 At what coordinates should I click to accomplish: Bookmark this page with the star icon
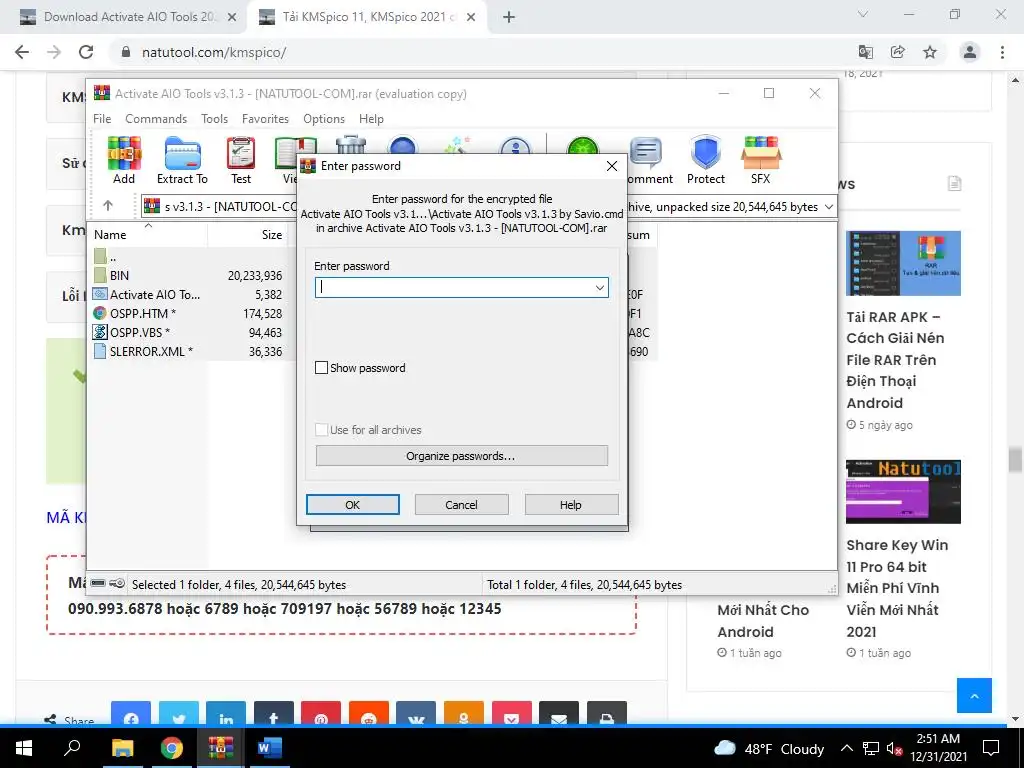[930, 52]
